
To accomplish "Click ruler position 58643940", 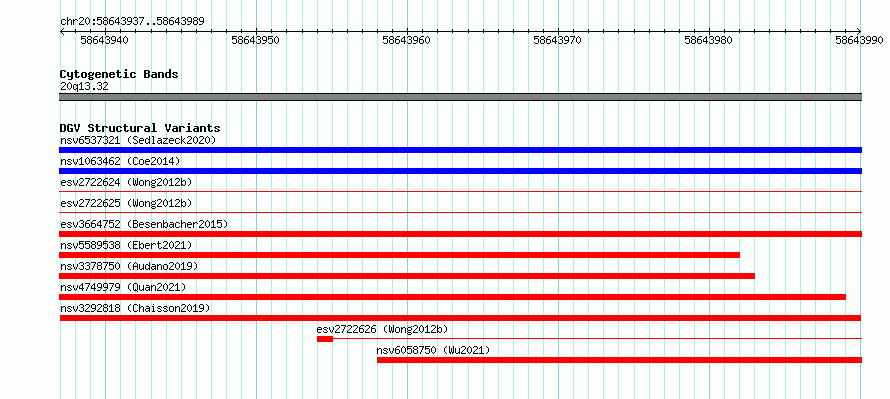I will click(104, 40).
